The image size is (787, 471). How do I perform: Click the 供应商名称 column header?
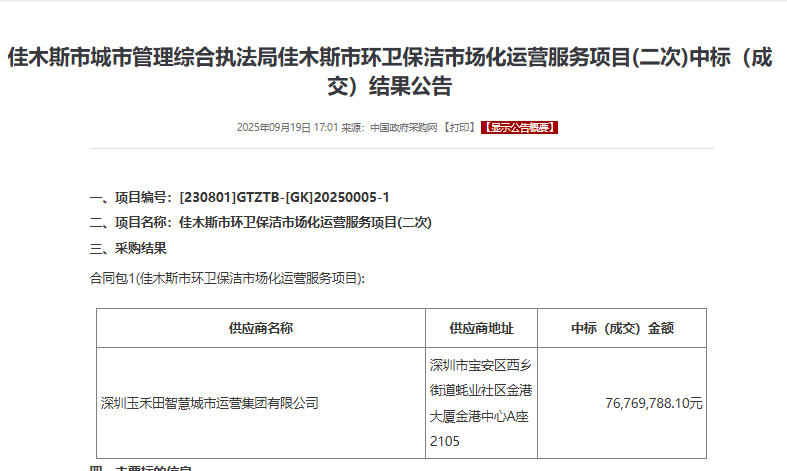tap(261, 328)
